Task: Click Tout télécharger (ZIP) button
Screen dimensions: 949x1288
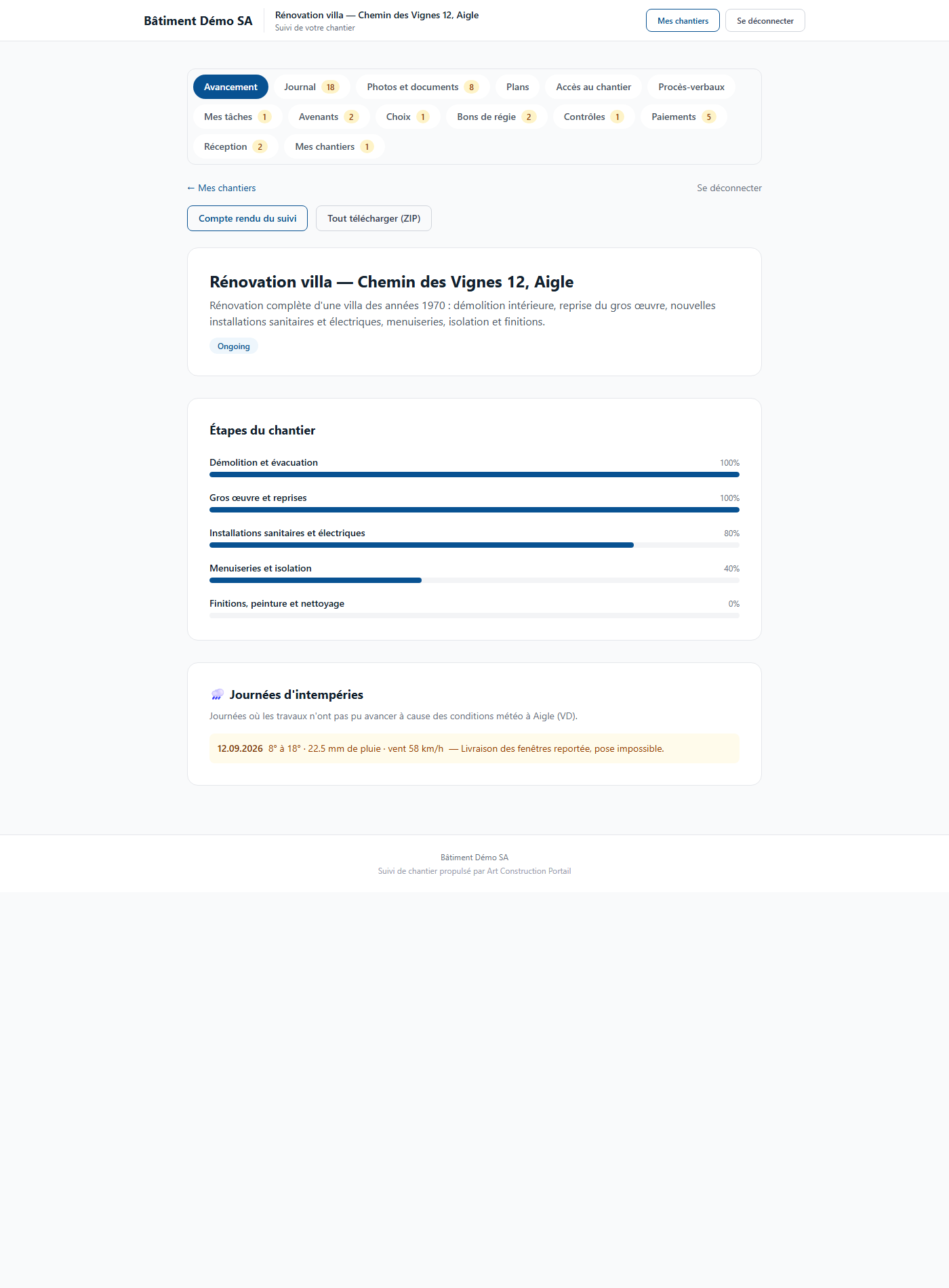Action: pos(373,218)
